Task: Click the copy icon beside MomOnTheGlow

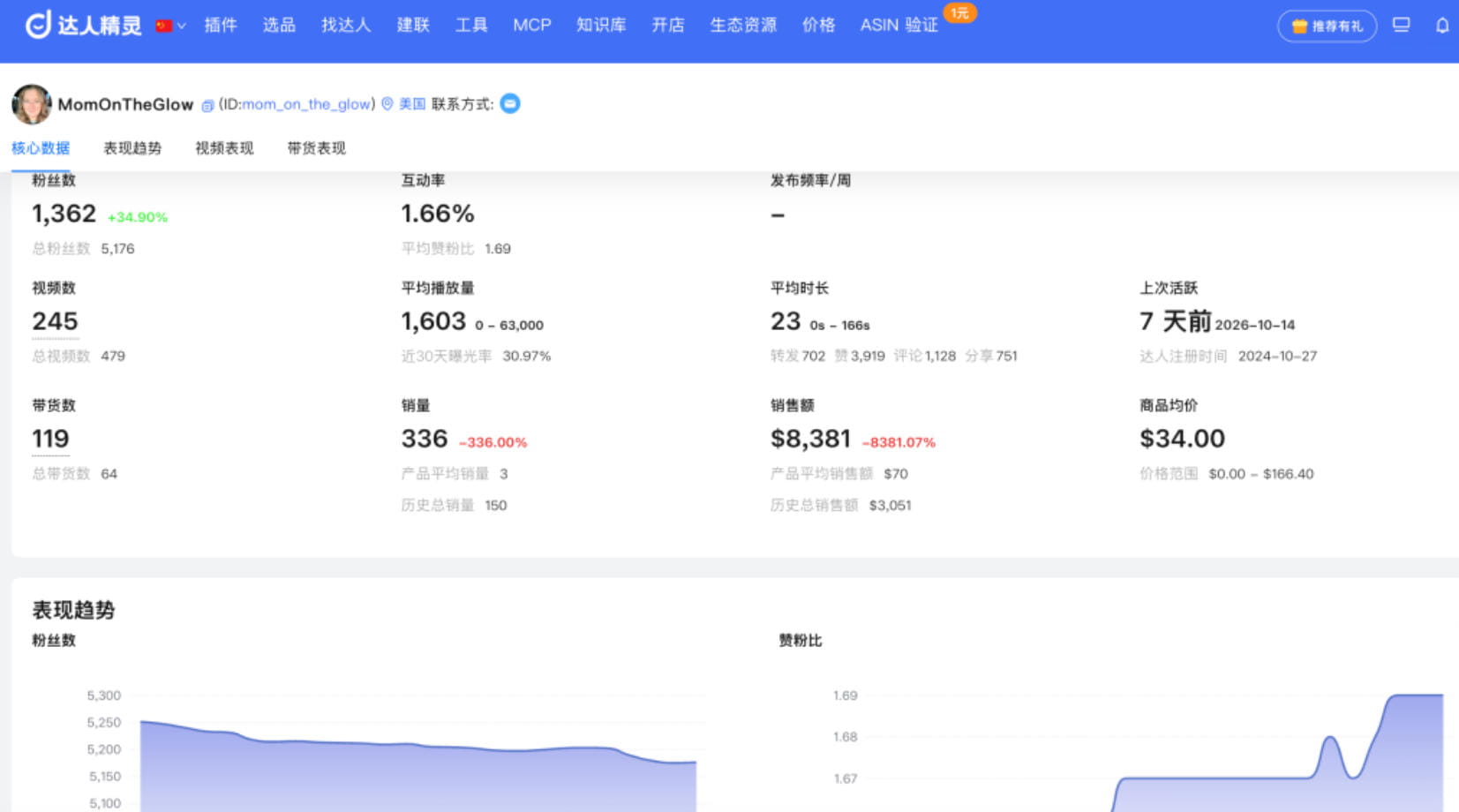Action: tap(207, 105)
